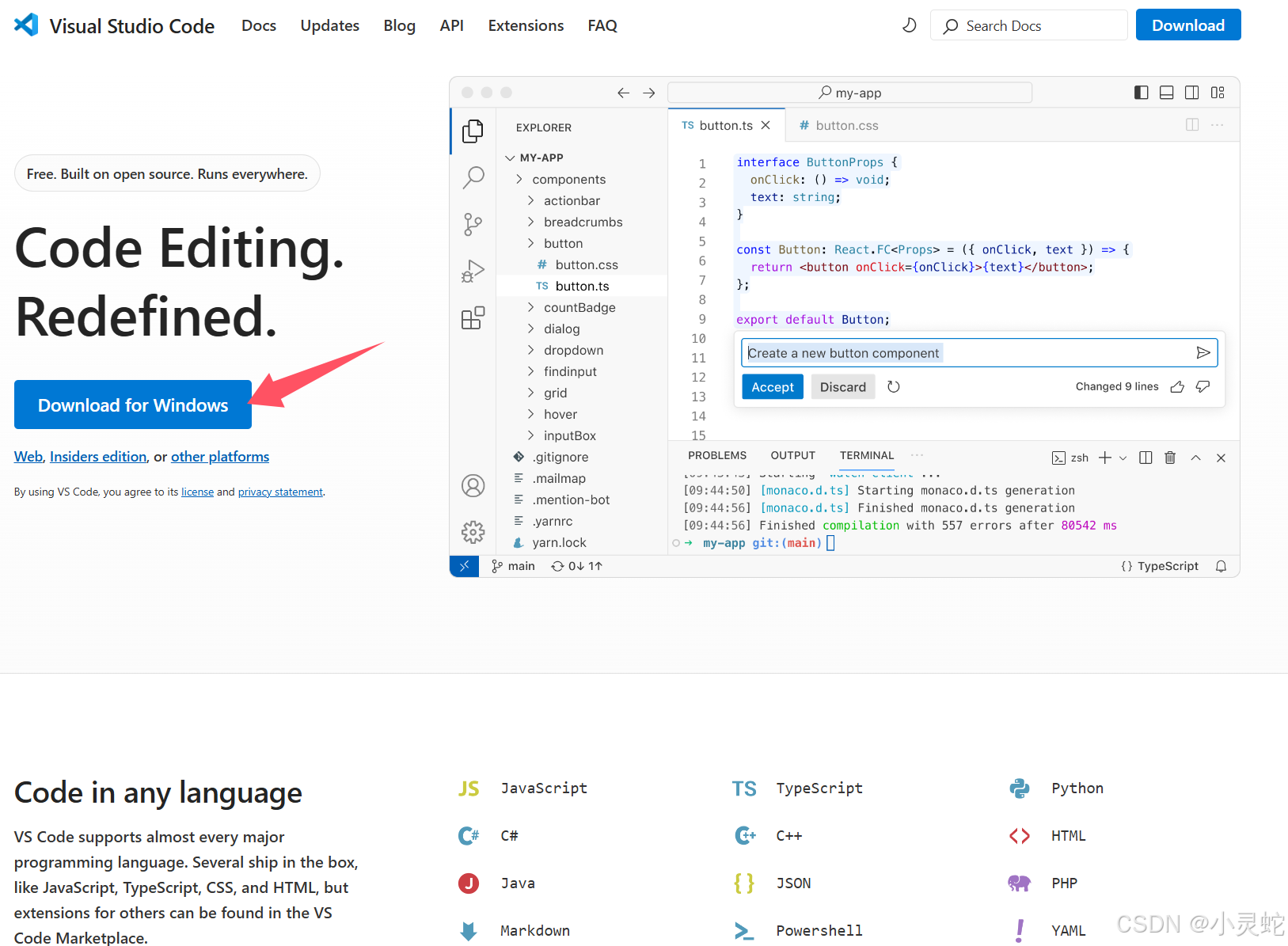Click the Accounts person icon
The image size is (1288, 946).
coord(473,485)
